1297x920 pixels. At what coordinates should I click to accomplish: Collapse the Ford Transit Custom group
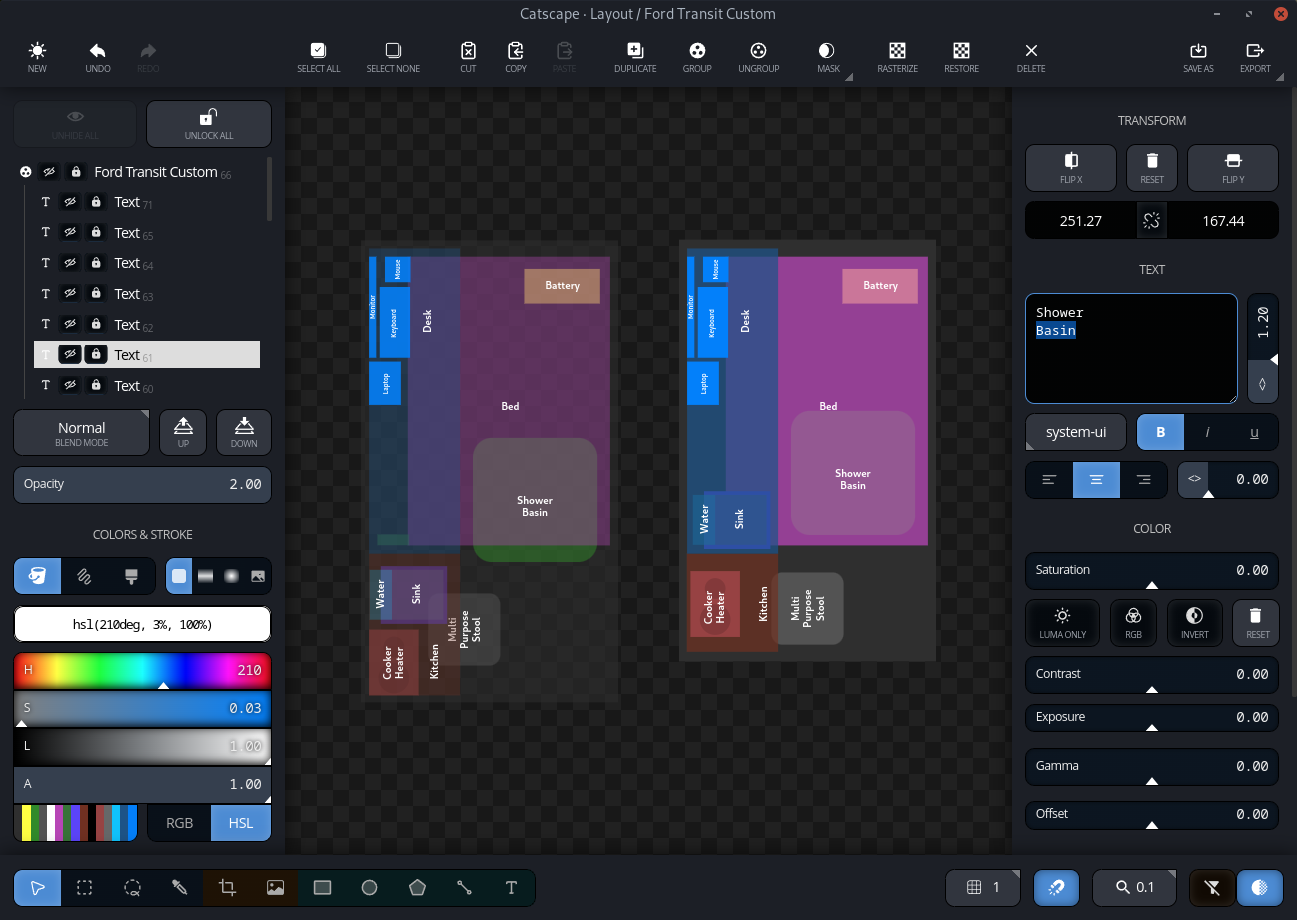(x=26, y=172)
